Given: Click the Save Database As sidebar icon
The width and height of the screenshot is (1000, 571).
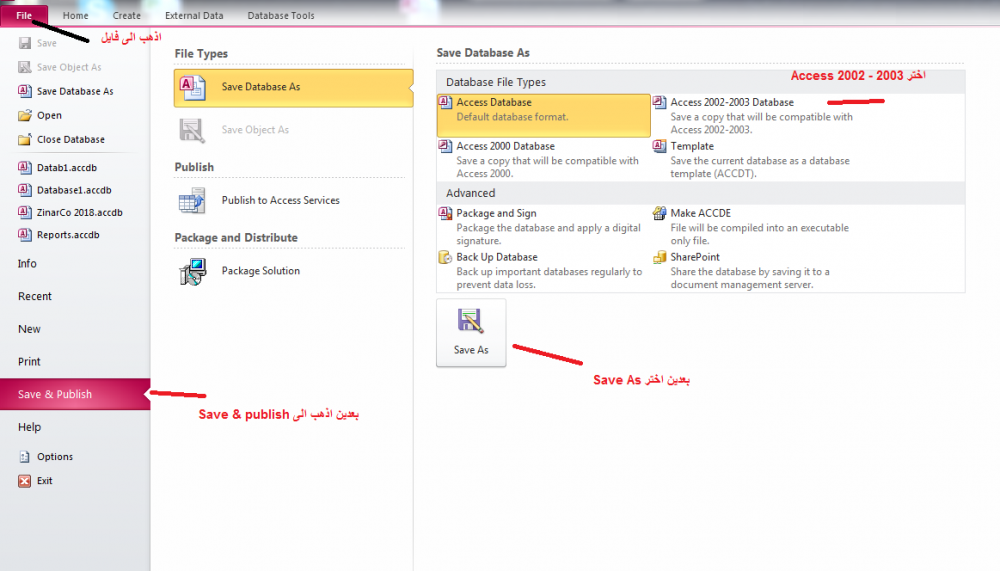Looking at the screenshot, I should pyautogui.click(x=25, y=91).
